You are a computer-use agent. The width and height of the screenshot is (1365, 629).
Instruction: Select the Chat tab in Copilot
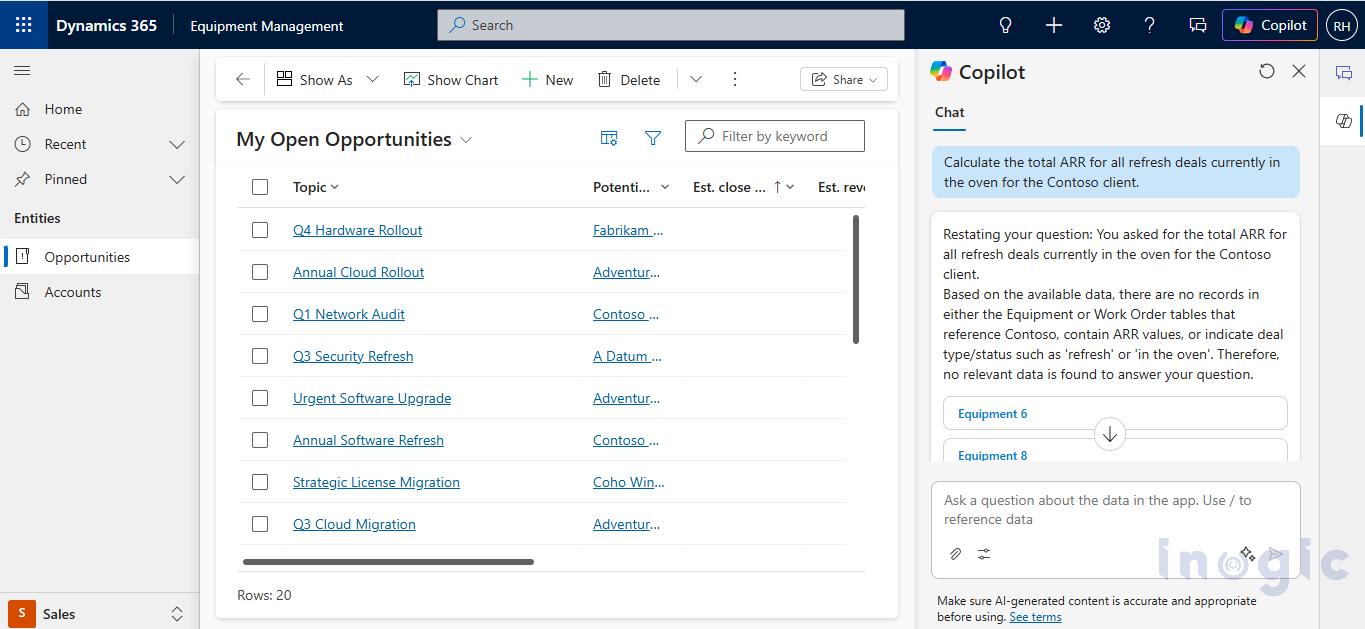pyautogui.click(x=950, y=113)
